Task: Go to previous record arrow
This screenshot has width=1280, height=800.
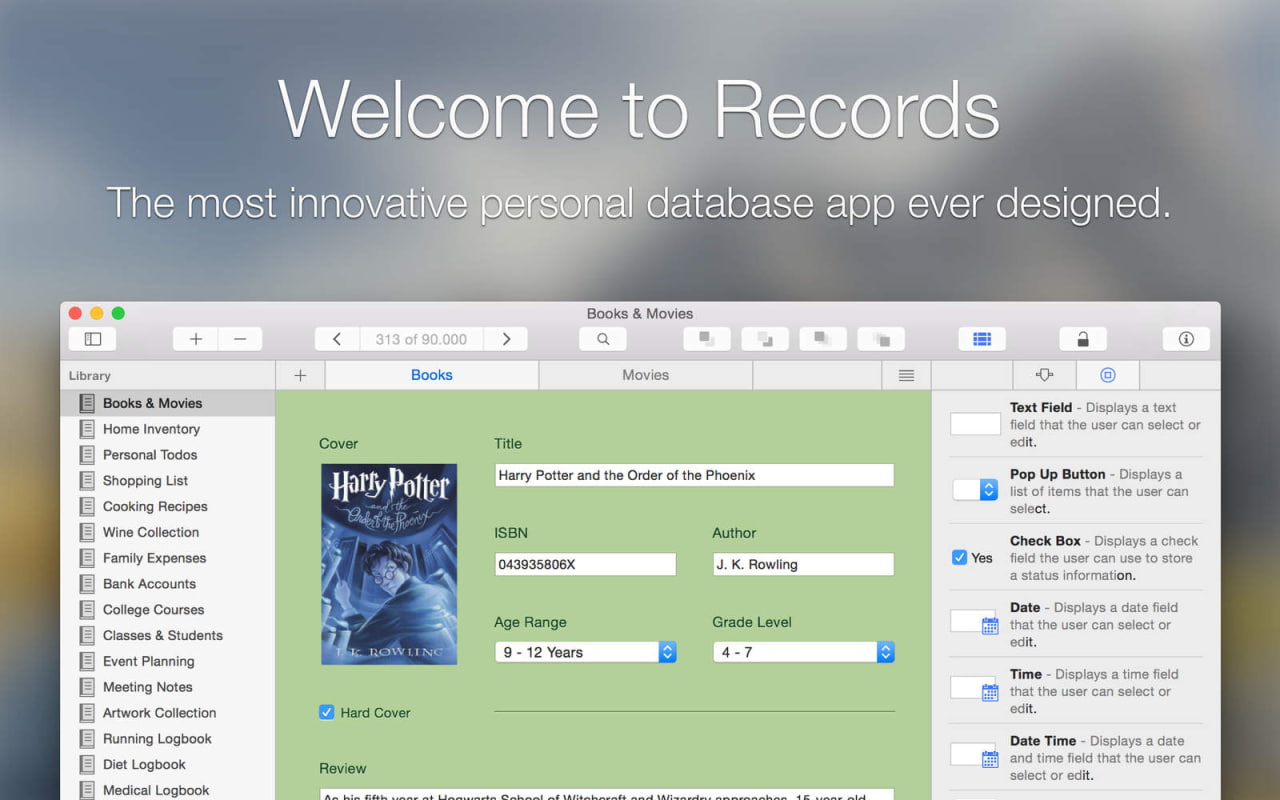Action: pos(337,339)
